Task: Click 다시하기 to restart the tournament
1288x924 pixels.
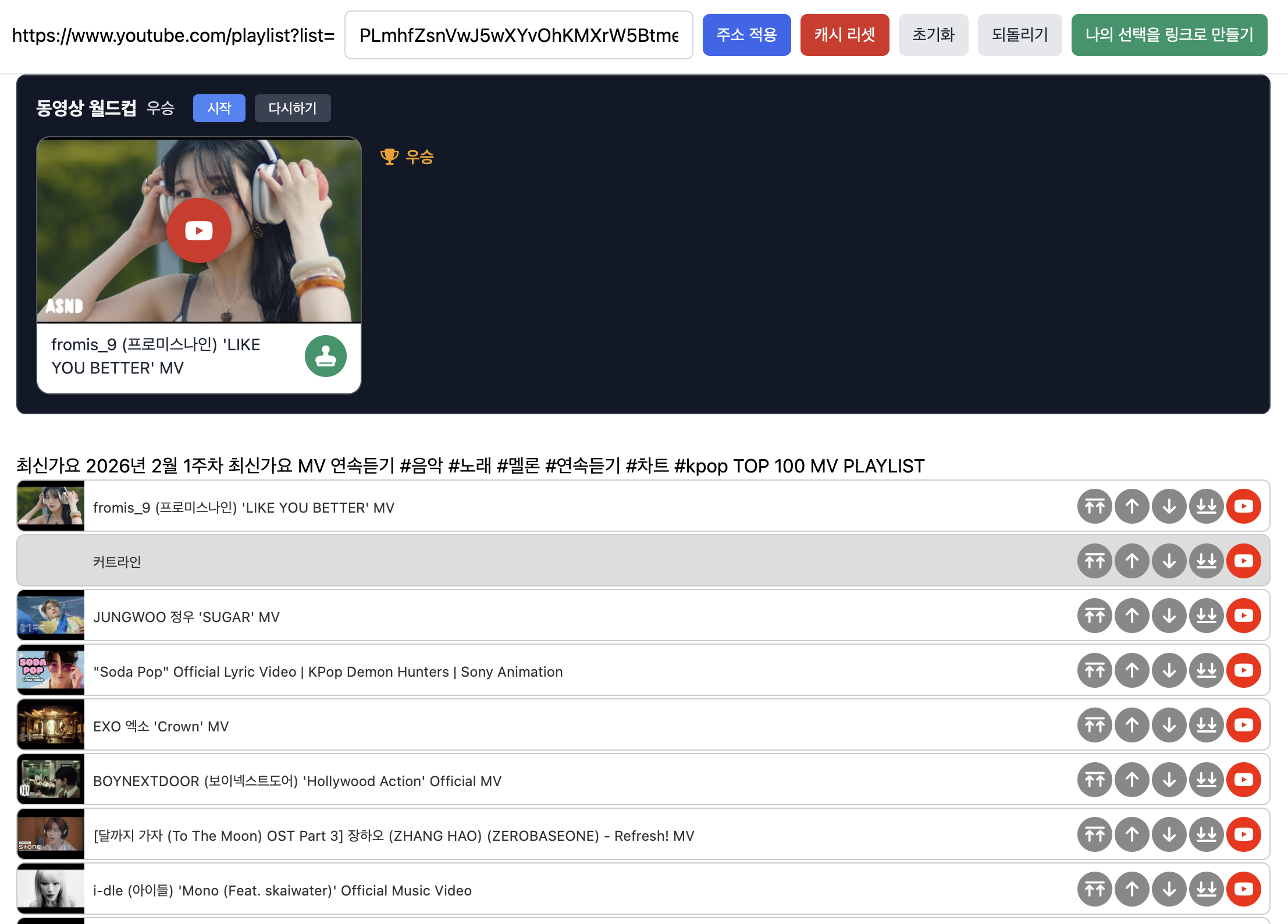Action: coord(292,108)
